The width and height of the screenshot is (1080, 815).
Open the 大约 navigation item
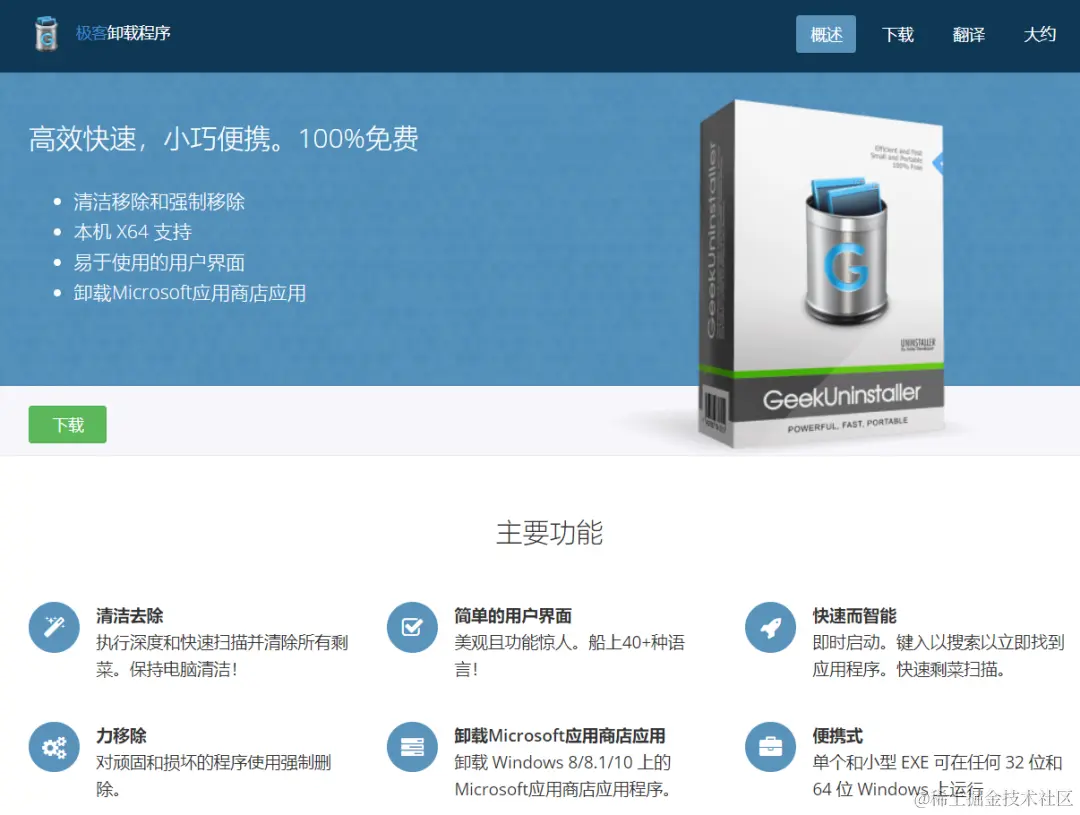click(1039, 34)
